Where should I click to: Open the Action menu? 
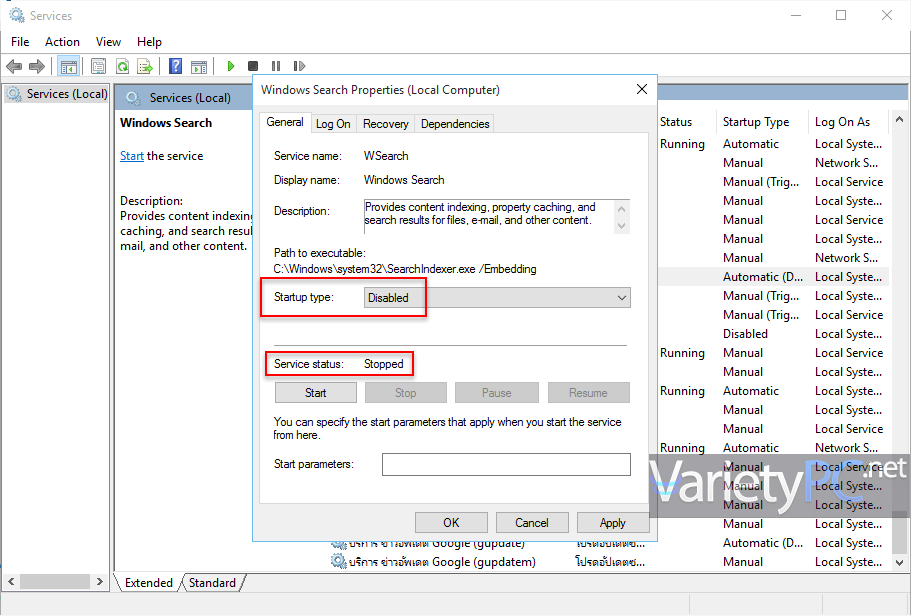click(x=62, y=42)
